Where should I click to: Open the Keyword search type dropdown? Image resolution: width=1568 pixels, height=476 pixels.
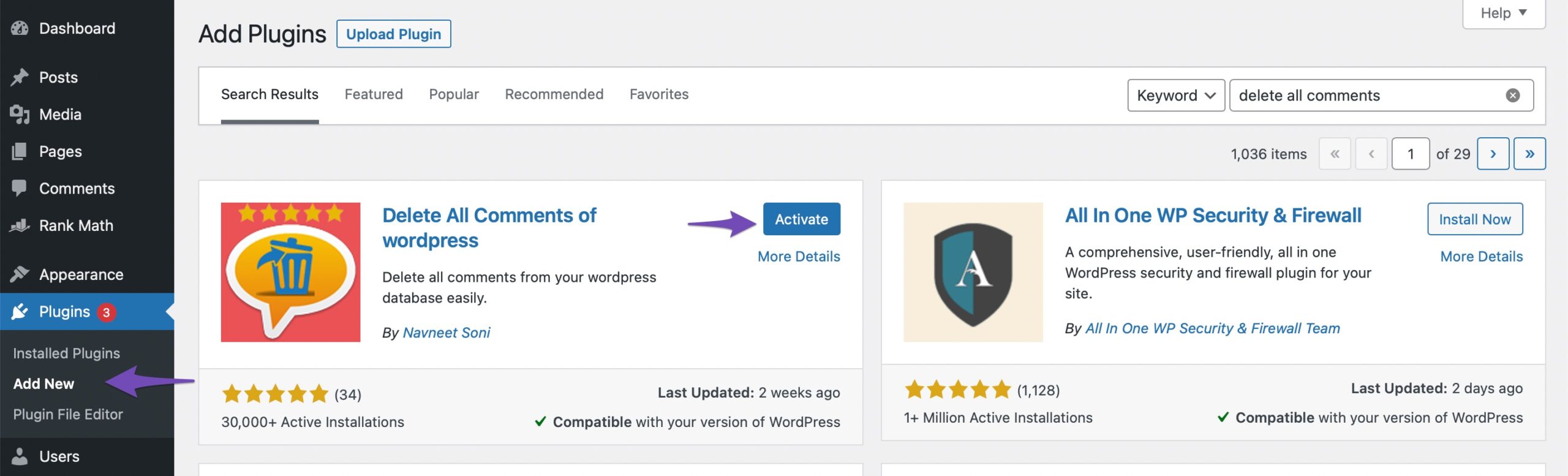tap(1176, 96)
